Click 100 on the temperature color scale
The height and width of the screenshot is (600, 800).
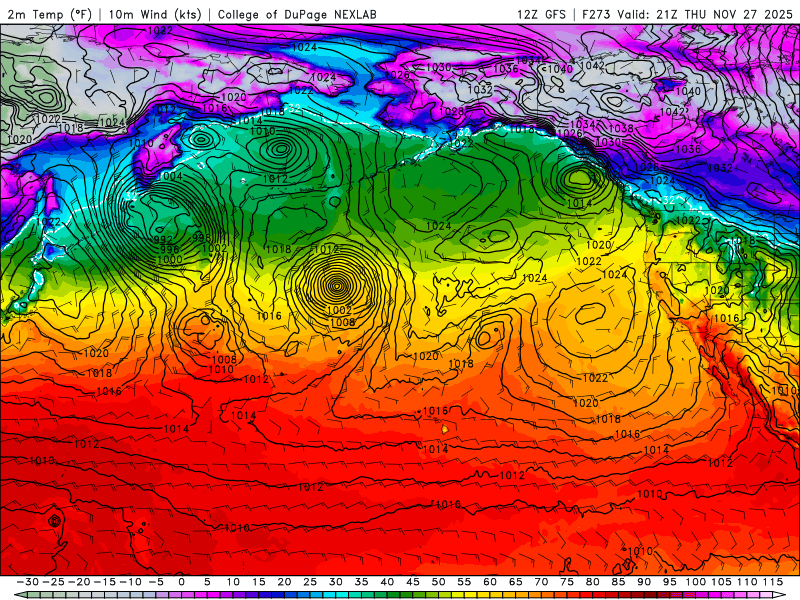coord(695,582)
